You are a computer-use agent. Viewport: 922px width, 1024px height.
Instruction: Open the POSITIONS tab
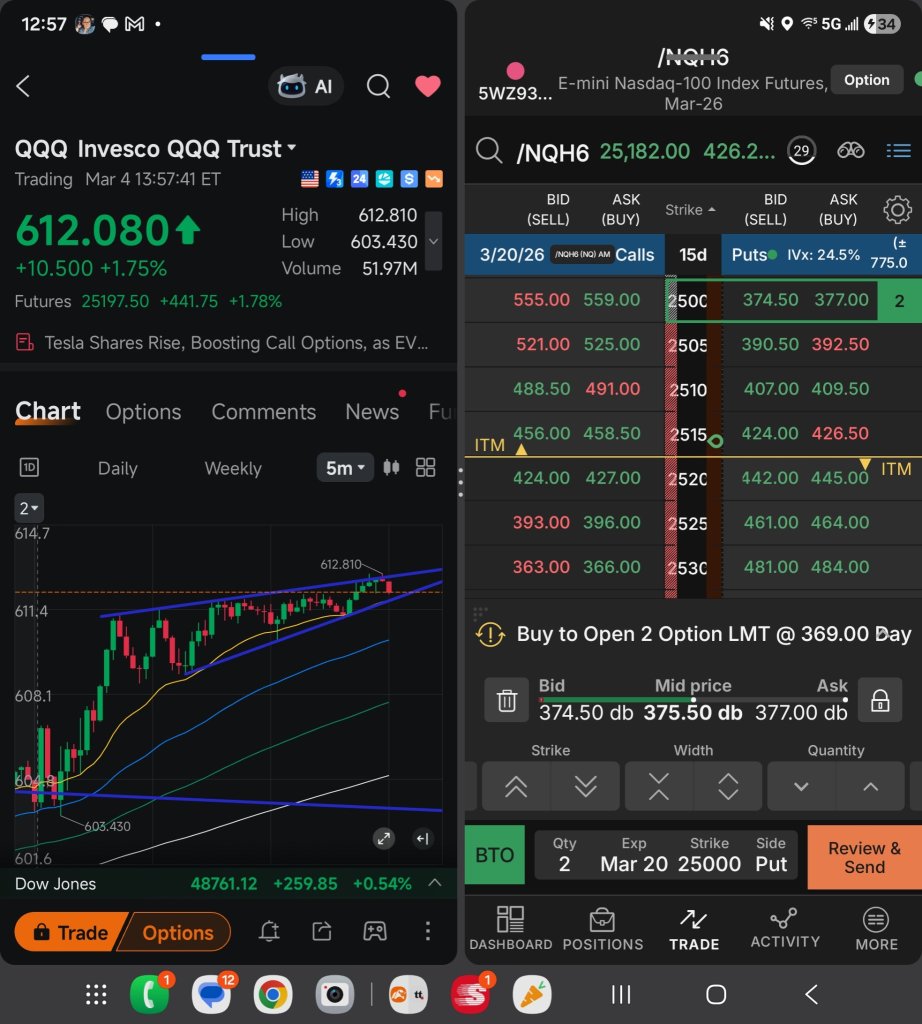pyautogui.click(x=603, y=929)
